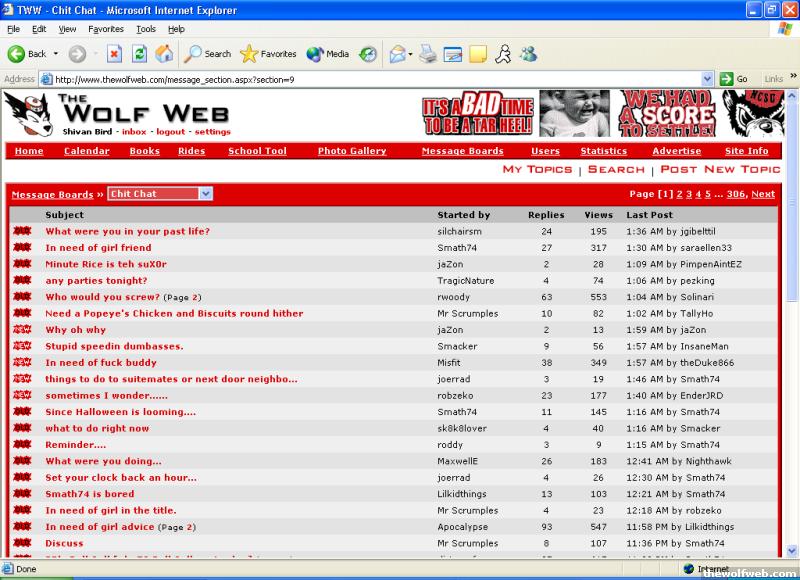Click the Refresh page icon

(140, 54)
